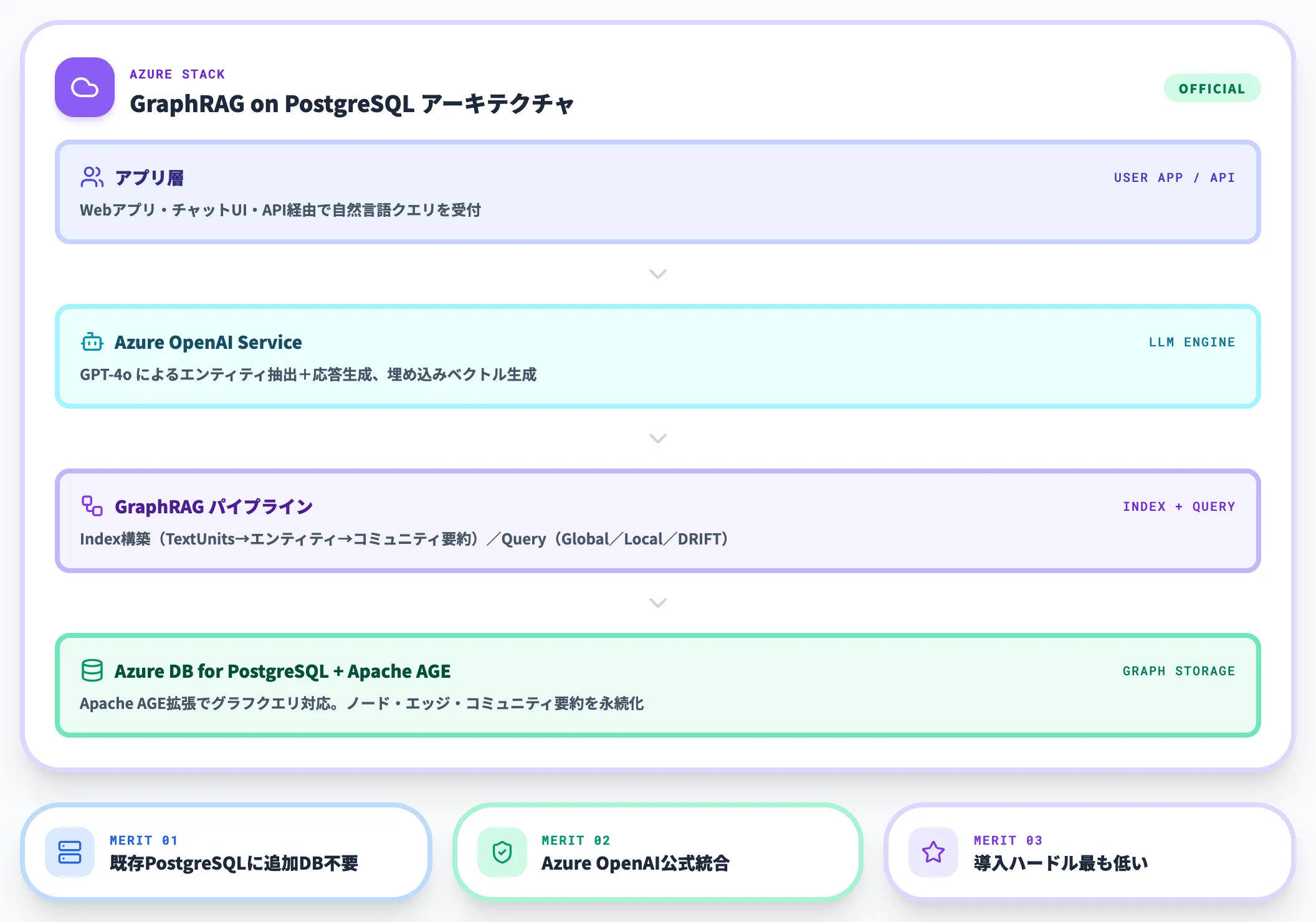Viewport: 1316px width, 922px height.
Task: Click the MERIT 02 label
Action: click(576, 840)
